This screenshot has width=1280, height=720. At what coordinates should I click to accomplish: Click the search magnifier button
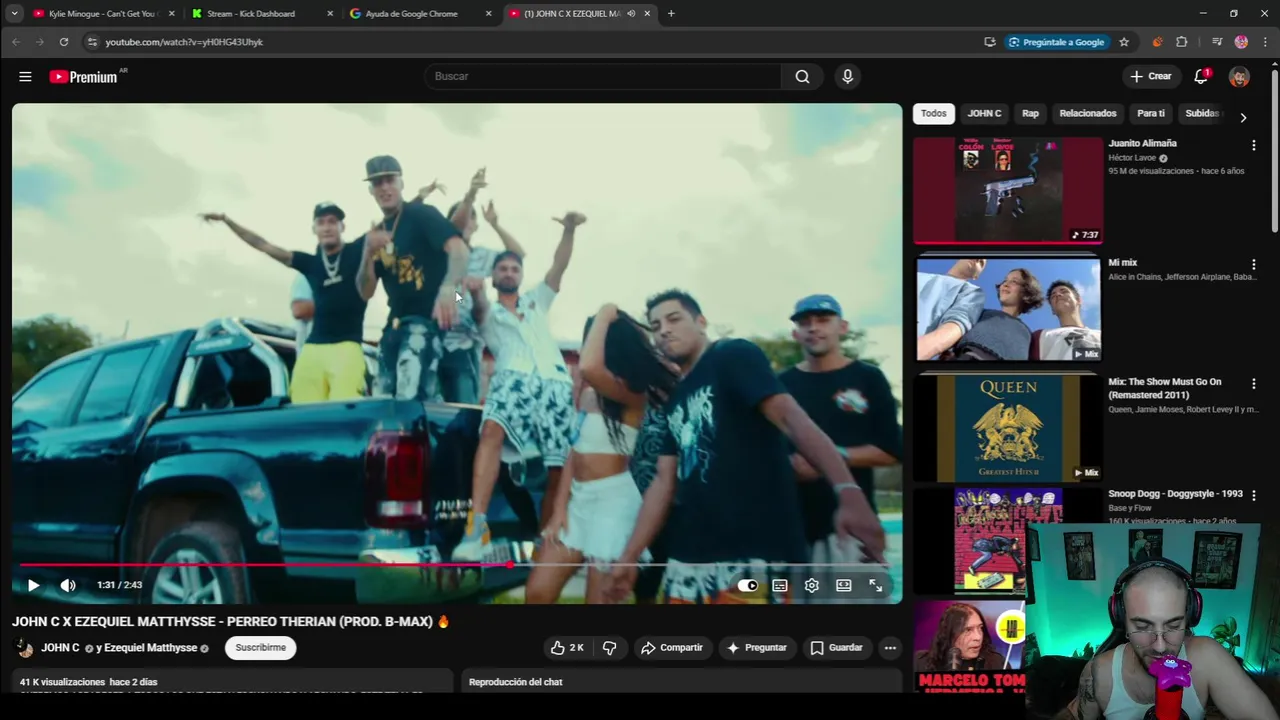(x=802, y=76)
